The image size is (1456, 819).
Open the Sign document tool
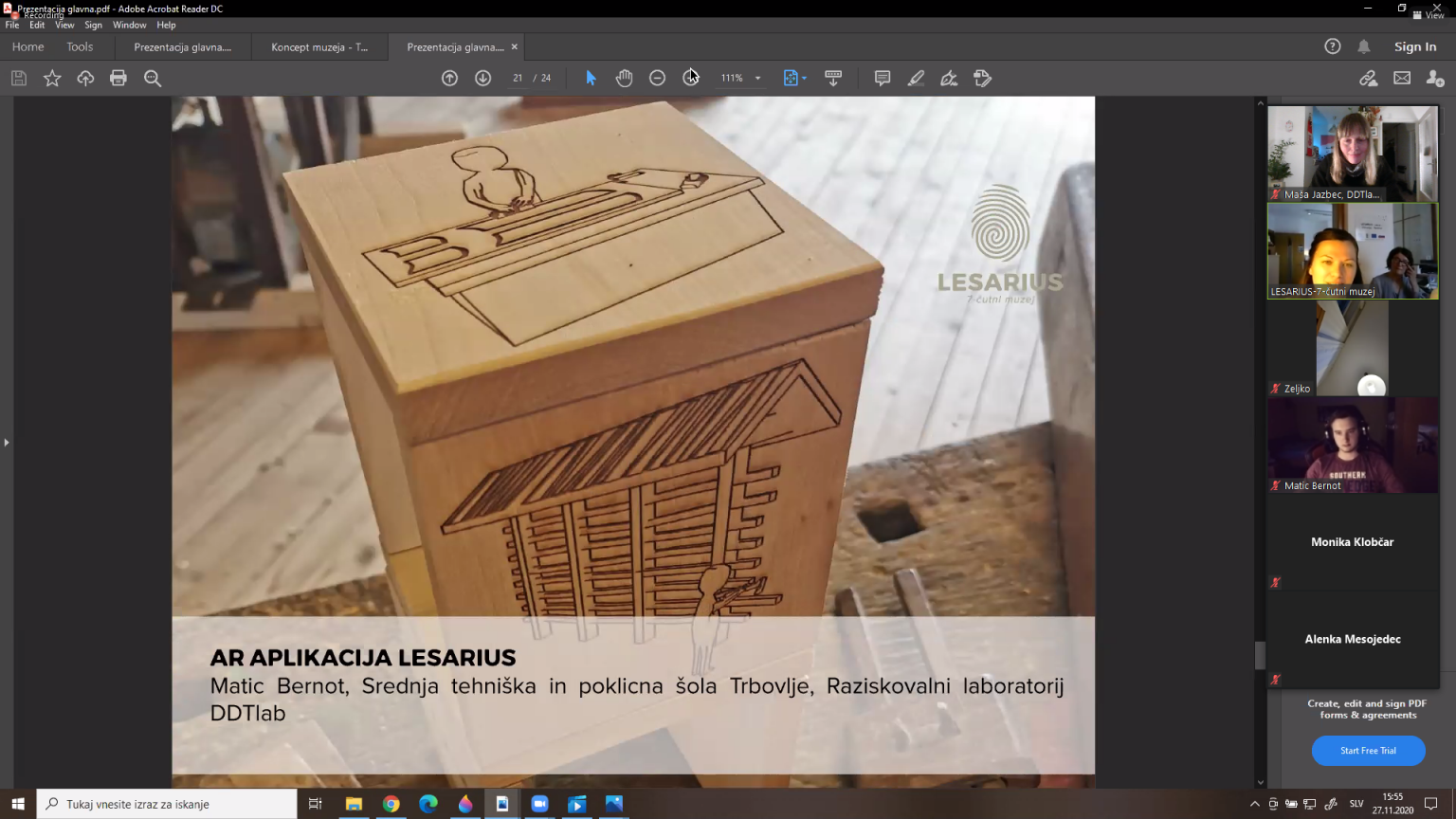tap(949, 78)
